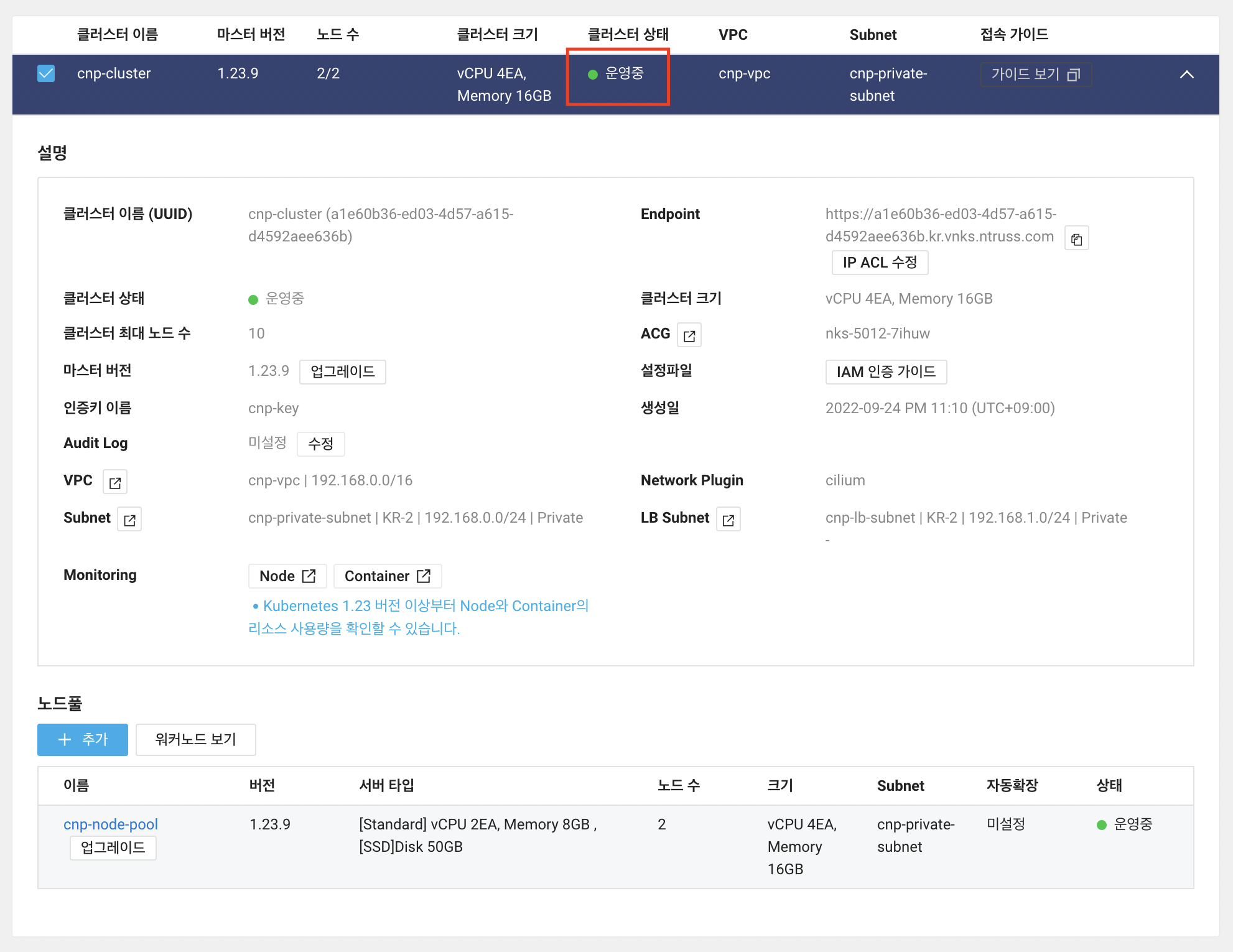This screenshot has width=1233, height=952.
Task: Add a node pool with 추가
Action: tap(83, 739)
